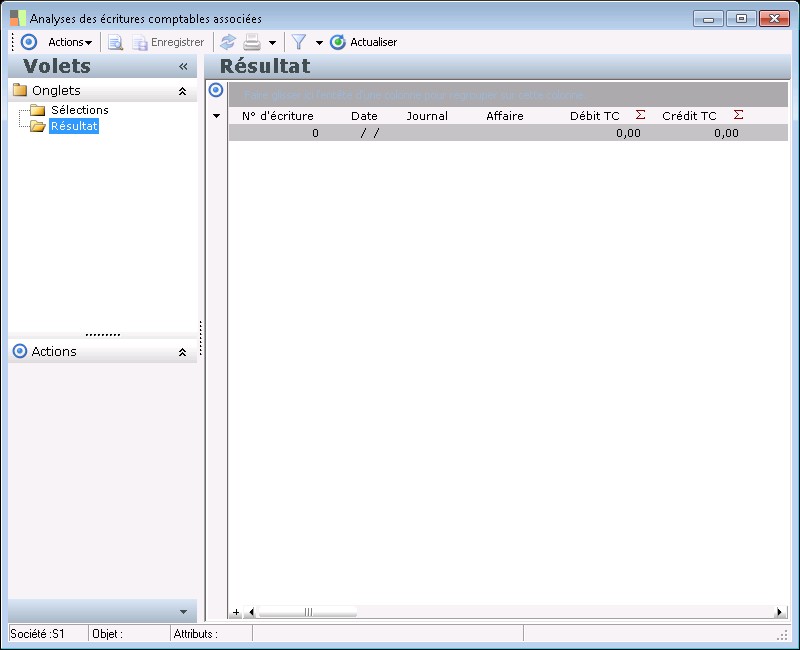Collapse the Actions panel section
The width and height of the screenshot is (800, 650).
(x=182, y=352)
